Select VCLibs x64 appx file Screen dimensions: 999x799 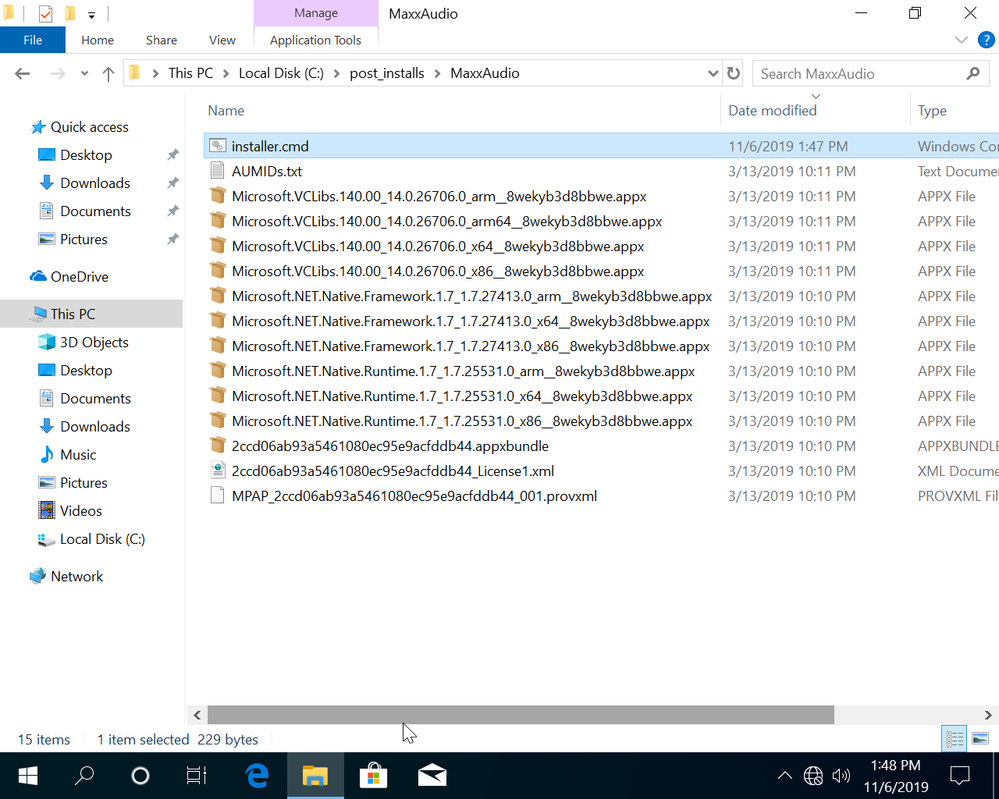[438, 246]
